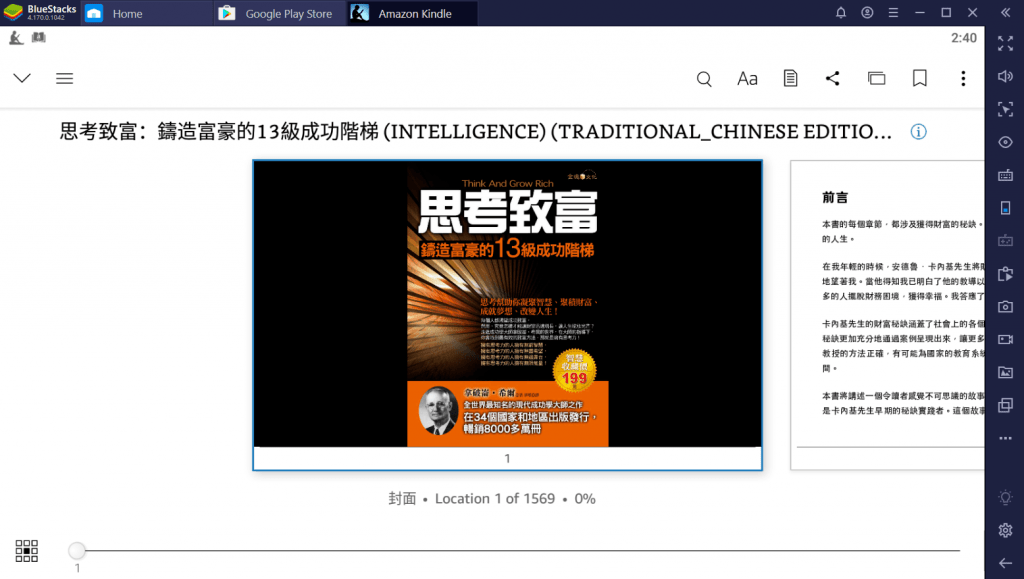Collapse reader with the down chevron
The image size is (1024, 579).
tap(22, 79)
